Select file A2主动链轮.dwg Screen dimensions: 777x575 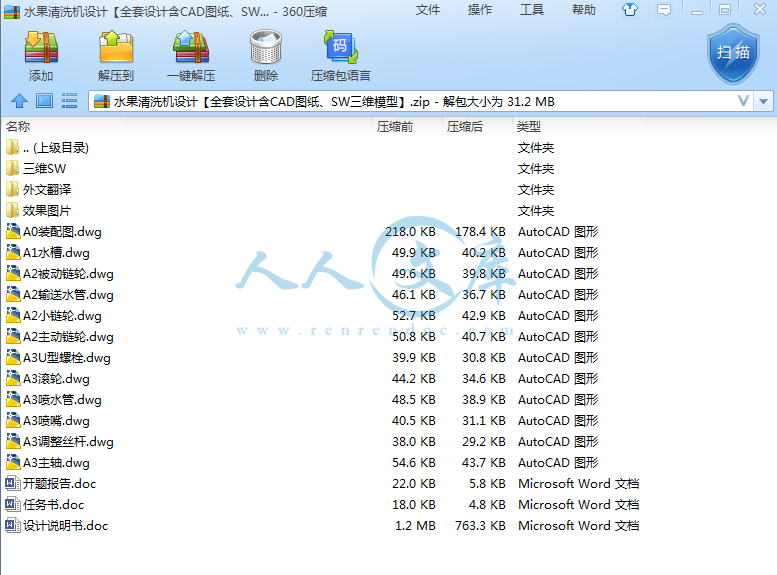[68, 337]
